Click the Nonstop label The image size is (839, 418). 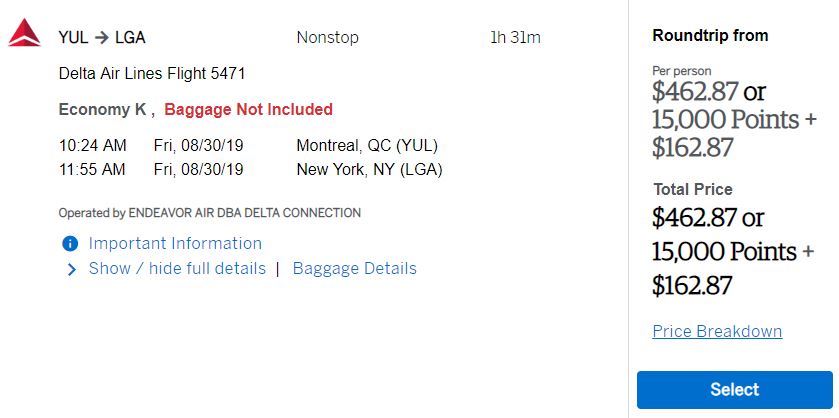coord(327,38)
